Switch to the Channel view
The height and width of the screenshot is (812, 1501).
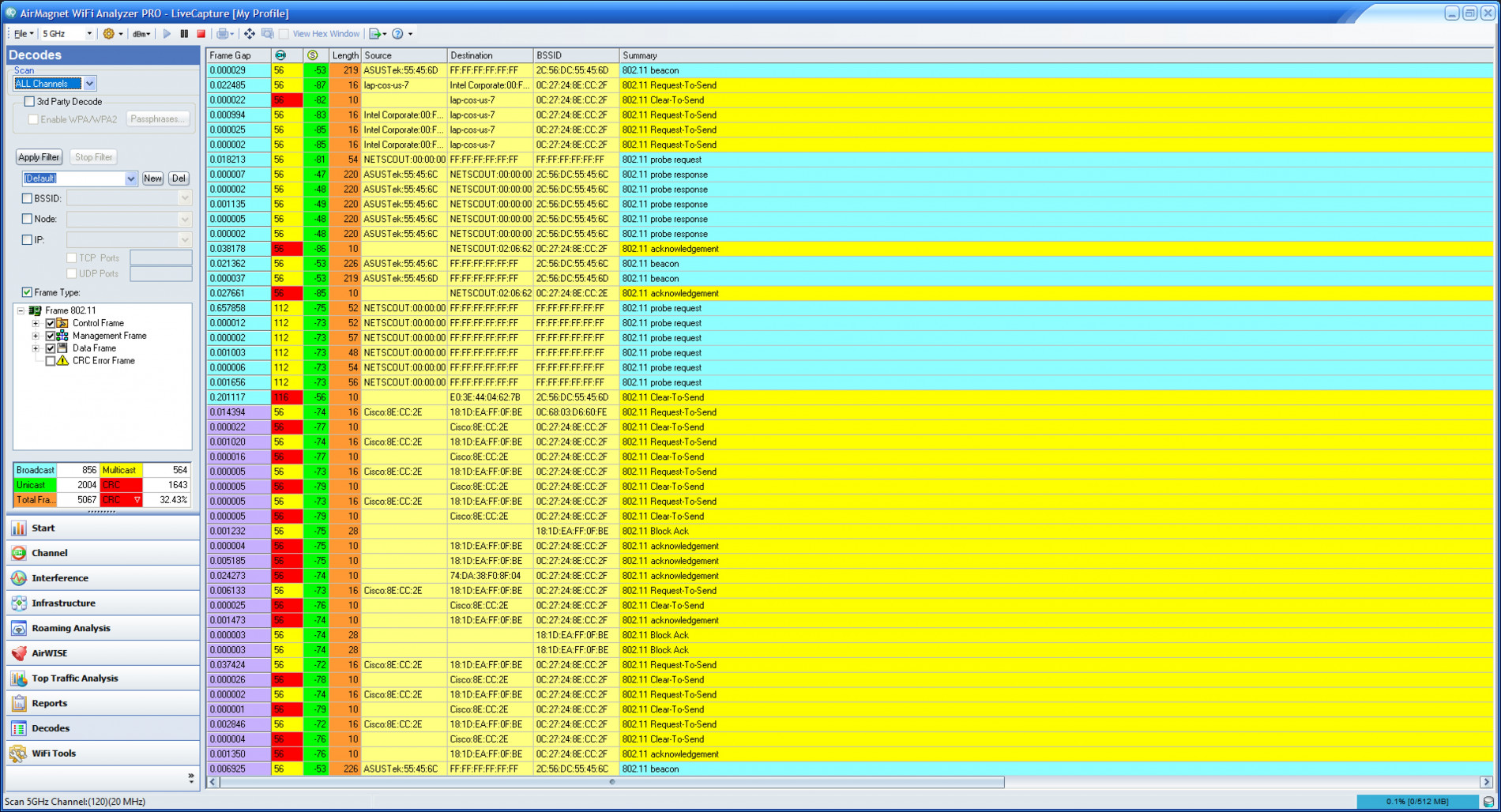[x=103, y=553]
